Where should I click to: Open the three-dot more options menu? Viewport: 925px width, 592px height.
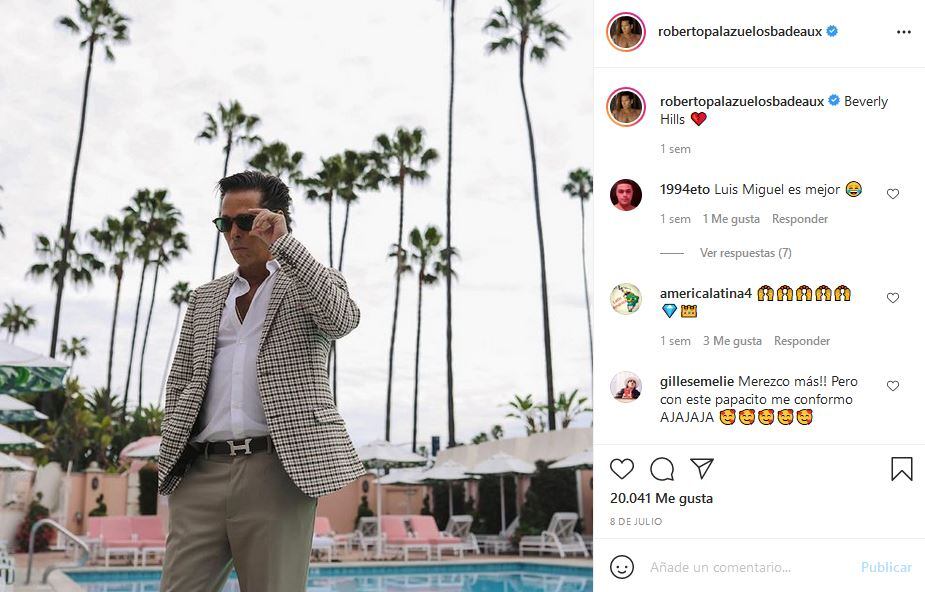point(904,32)
